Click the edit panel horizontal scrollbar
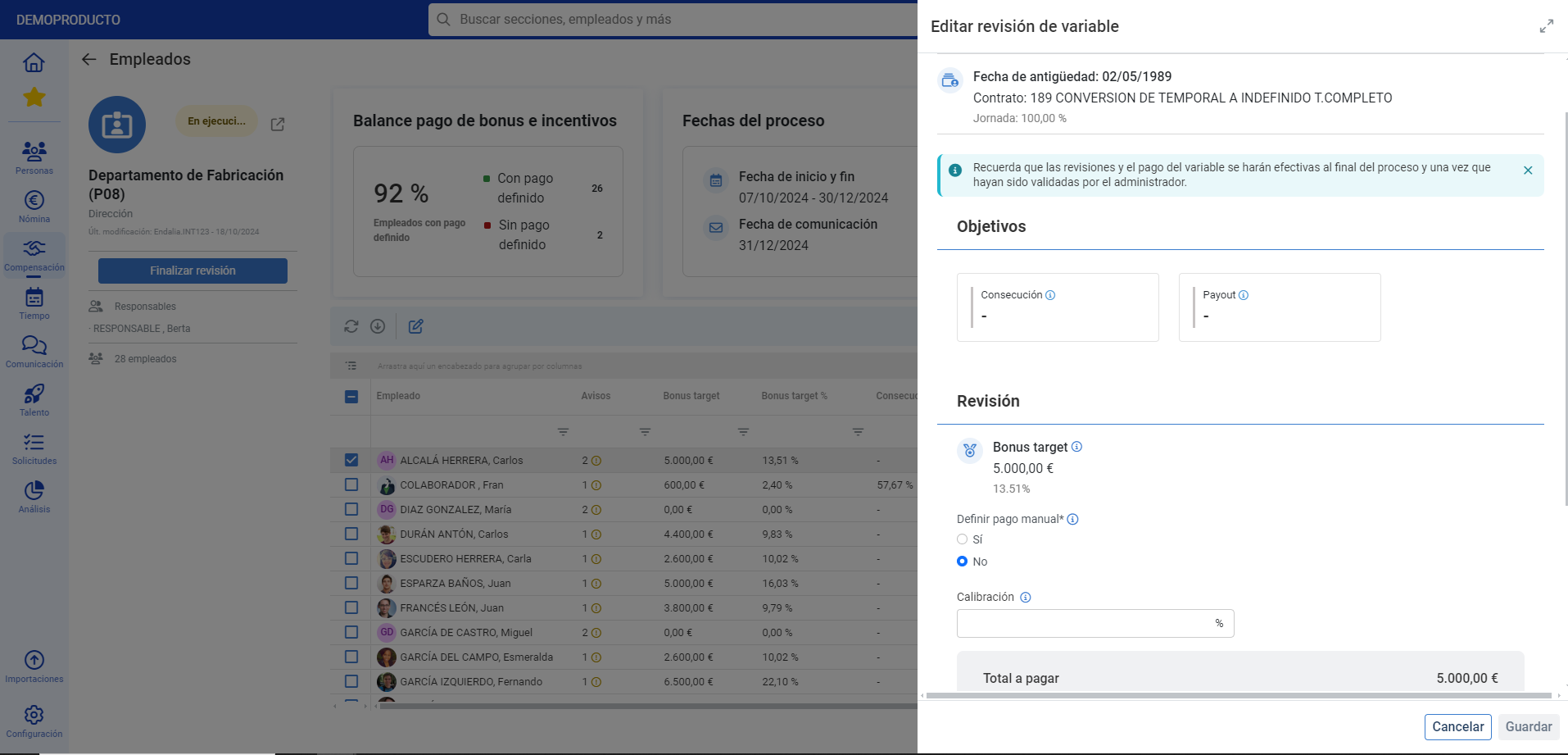 tap(1238, 695)
